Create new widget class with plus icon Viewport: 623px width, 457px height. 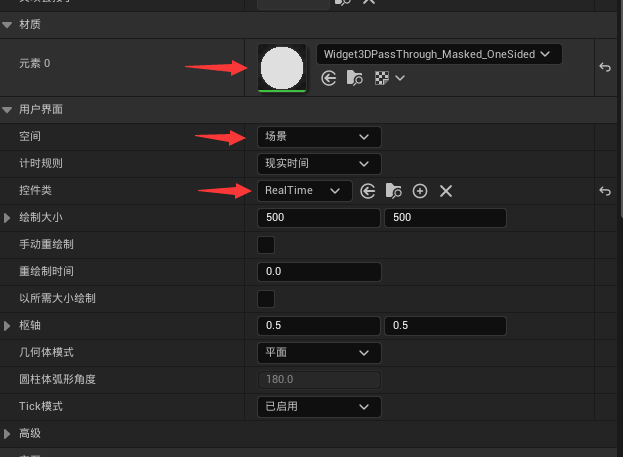[420, 191]
